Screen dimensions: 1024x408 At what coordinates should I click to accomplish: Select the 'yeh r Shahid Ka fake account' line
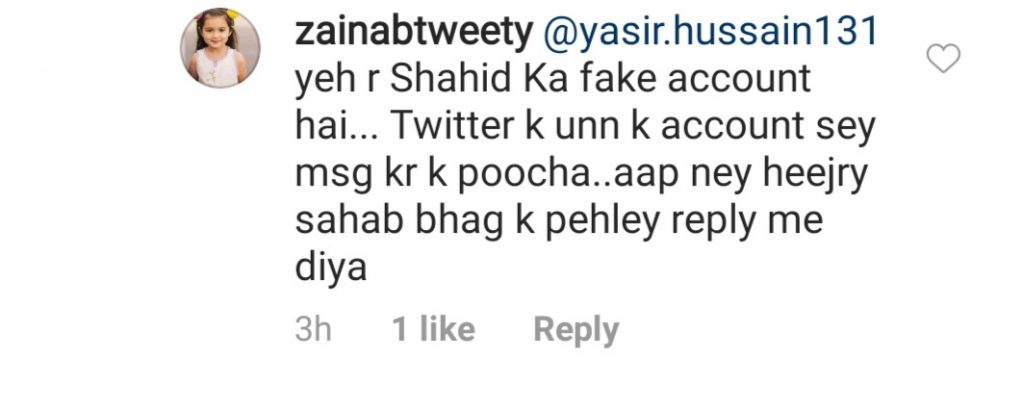(553, 80)
